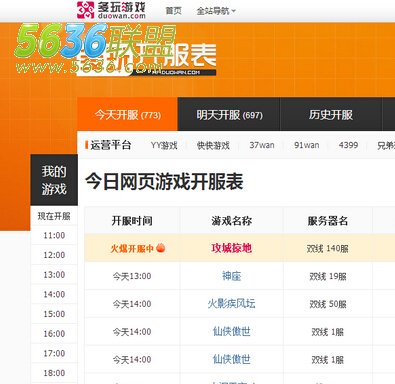Select the 13:00 time slot in sidebar
Viewport: 395px width, 384px height.
click(54, 275)
